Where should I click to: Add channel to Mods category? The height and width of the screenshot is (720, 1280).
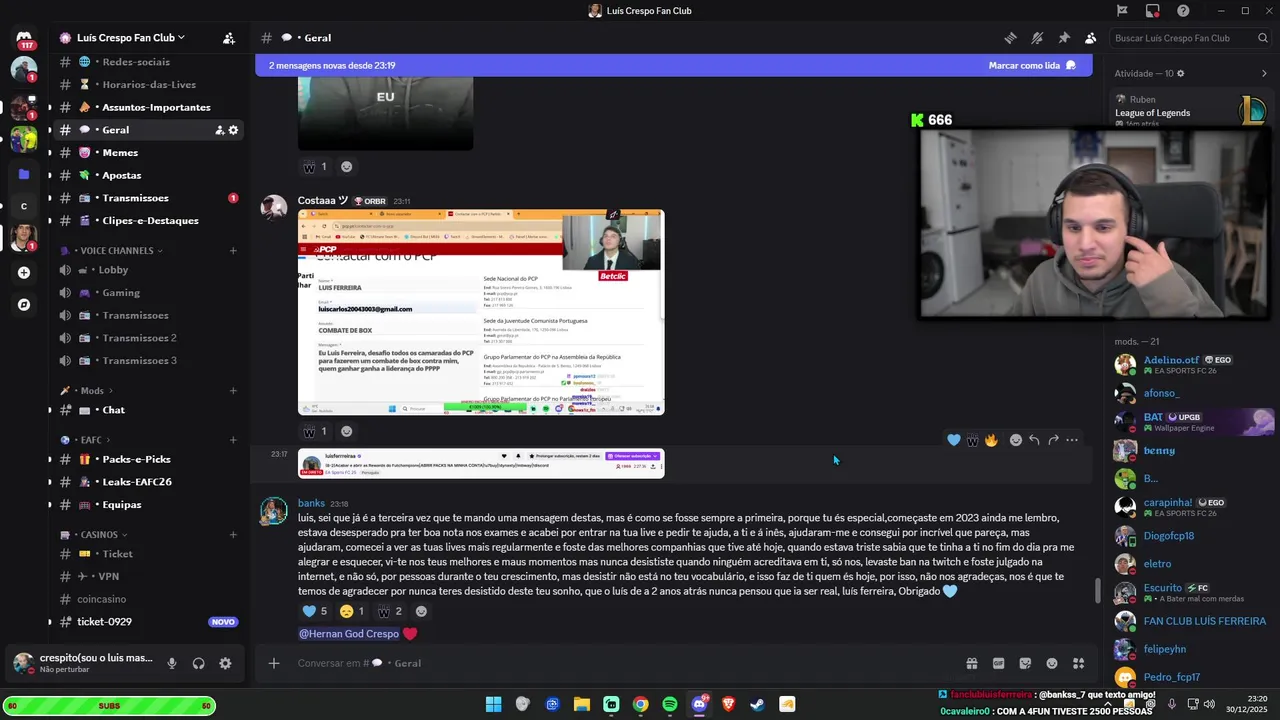233,391
